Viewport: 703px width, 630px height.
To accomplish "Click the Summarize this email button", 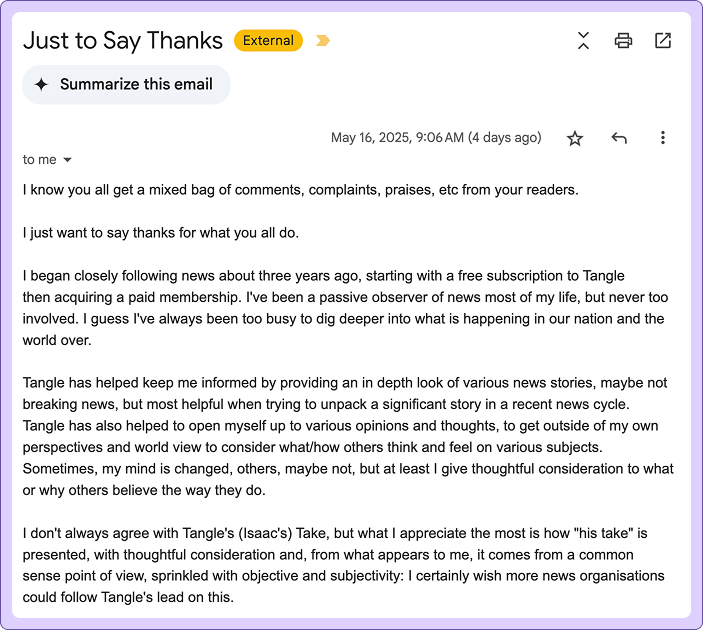I will tap(126, 85).
